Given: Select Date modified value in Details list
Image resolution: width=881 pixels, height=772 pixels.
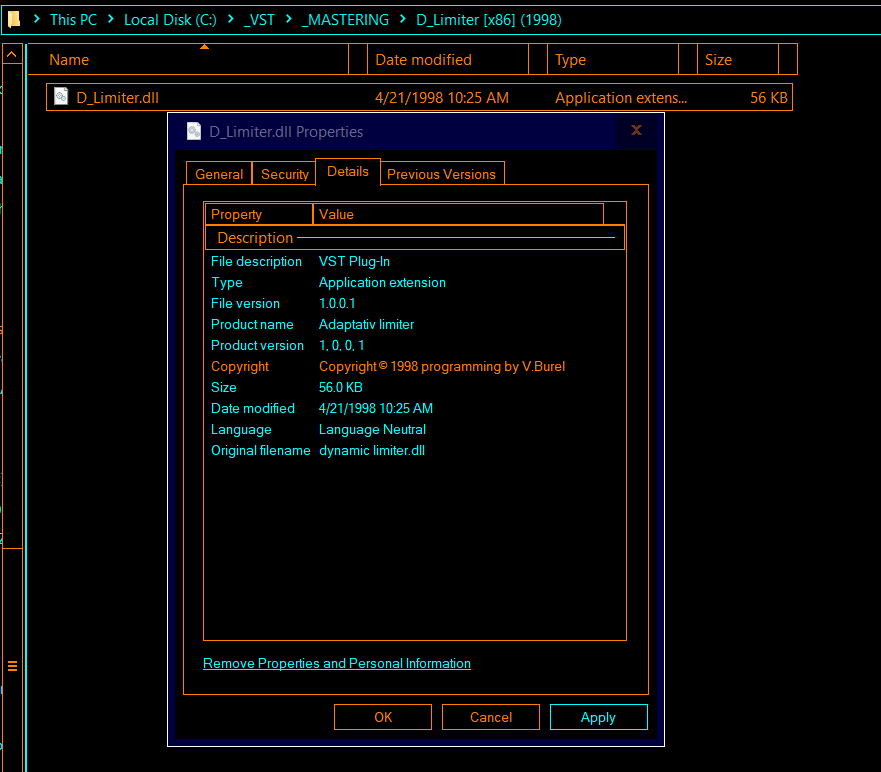Looking at the screenshot, I should click(x=376, y=408).
